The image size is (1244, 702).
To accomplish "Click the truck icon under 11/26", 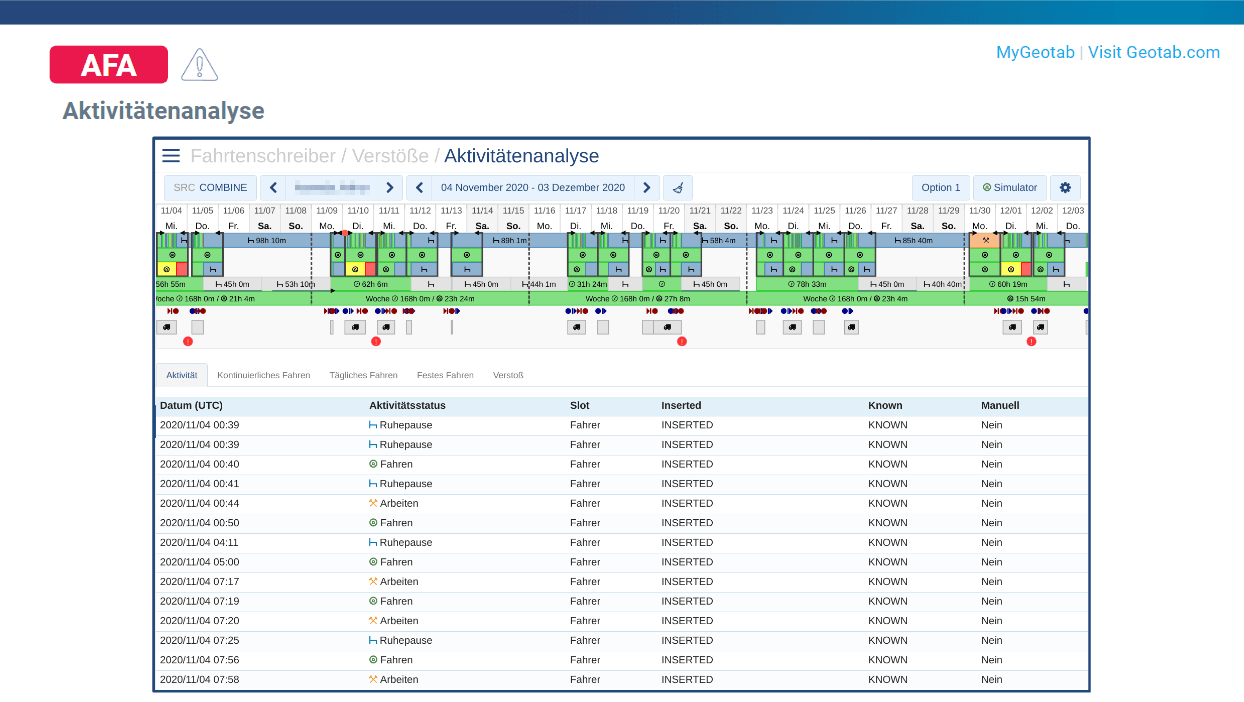I will coord(851,327).
